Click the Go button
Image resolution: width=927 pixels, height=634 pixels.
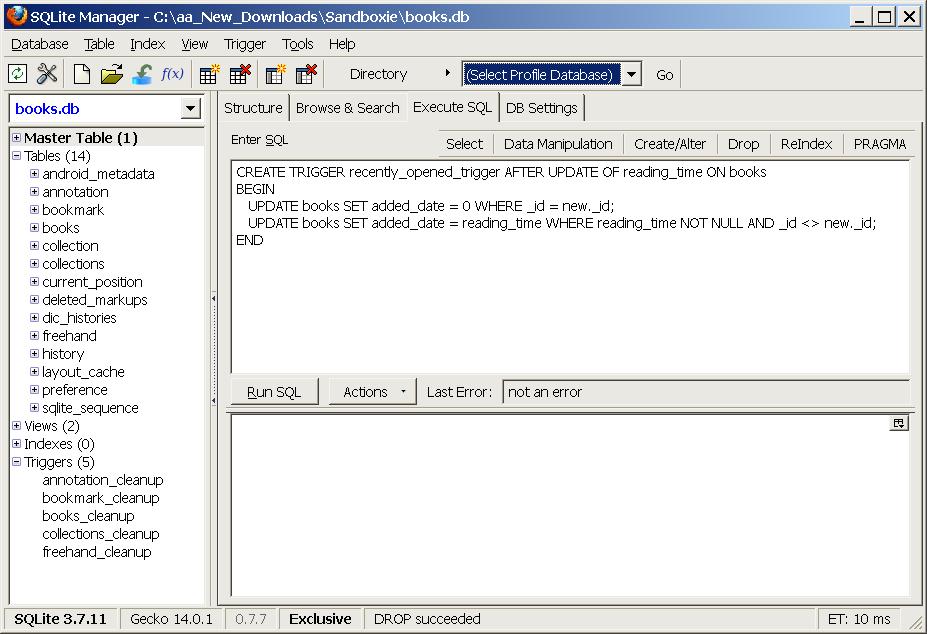(664, 75)
